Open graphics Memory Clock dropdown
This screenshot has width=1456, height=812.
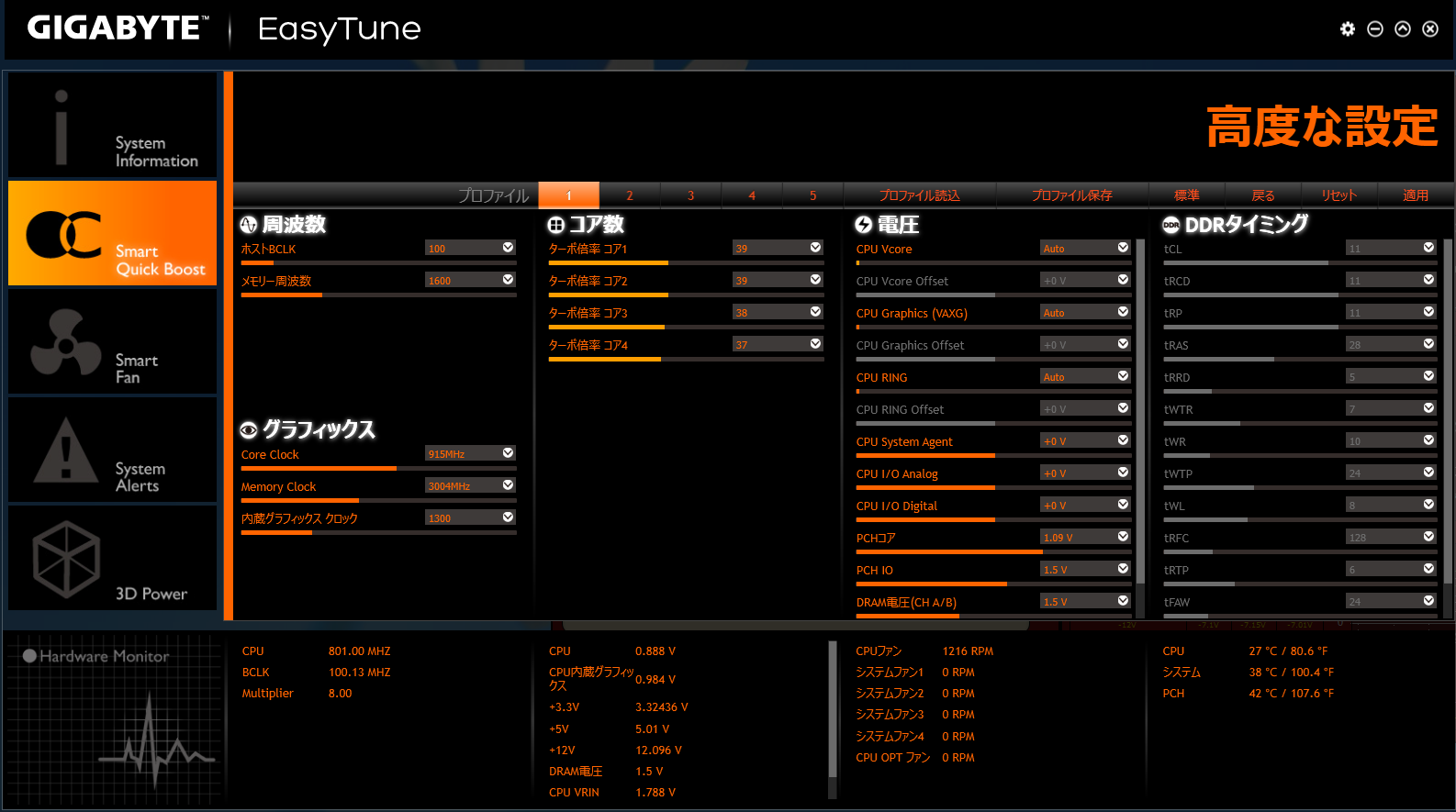pyautogui.click(x=471, y=486)
